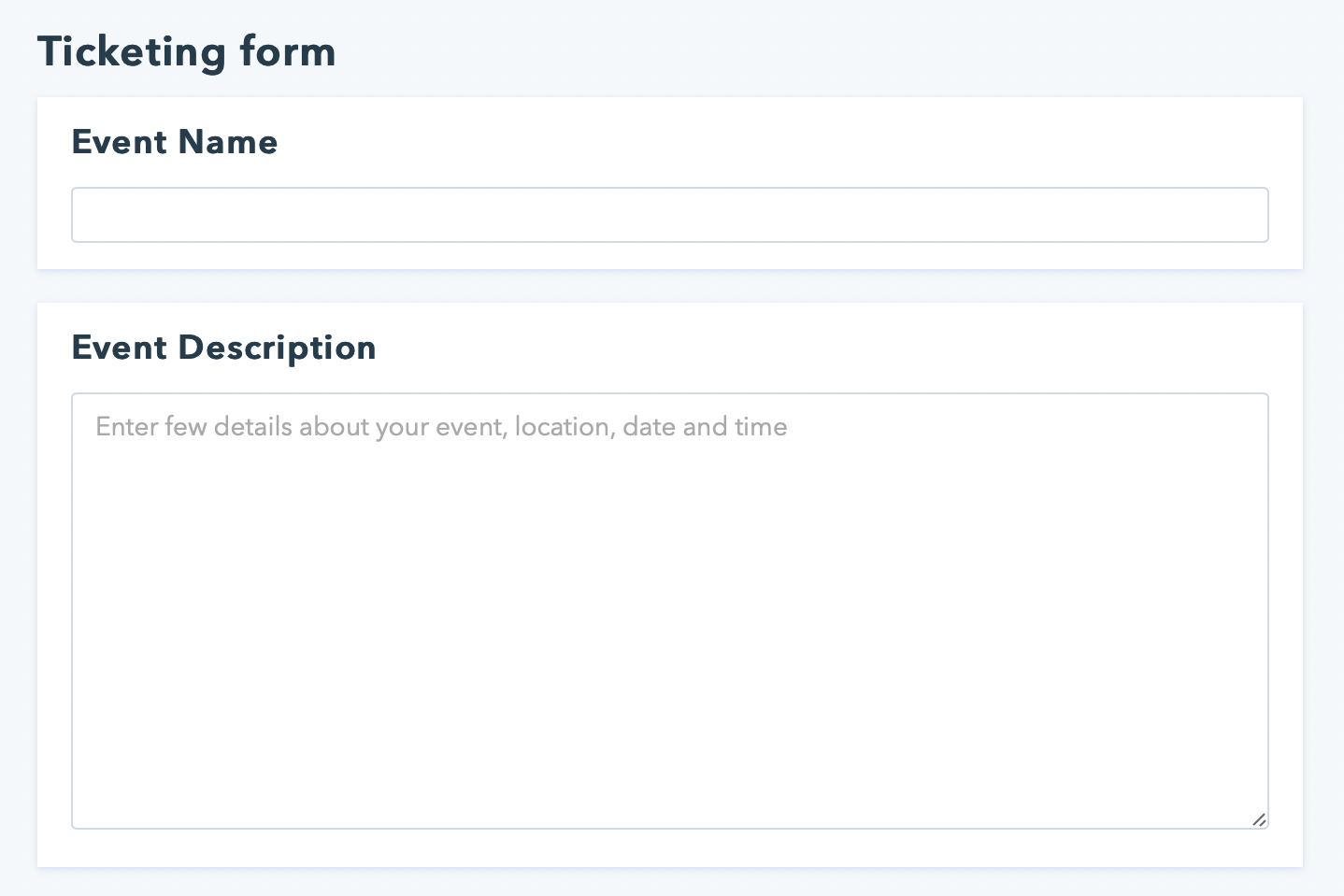The width and height of the screenshot is (1344, 896).
Task: Click the "Event Name" field label
Action: (175, 142)
